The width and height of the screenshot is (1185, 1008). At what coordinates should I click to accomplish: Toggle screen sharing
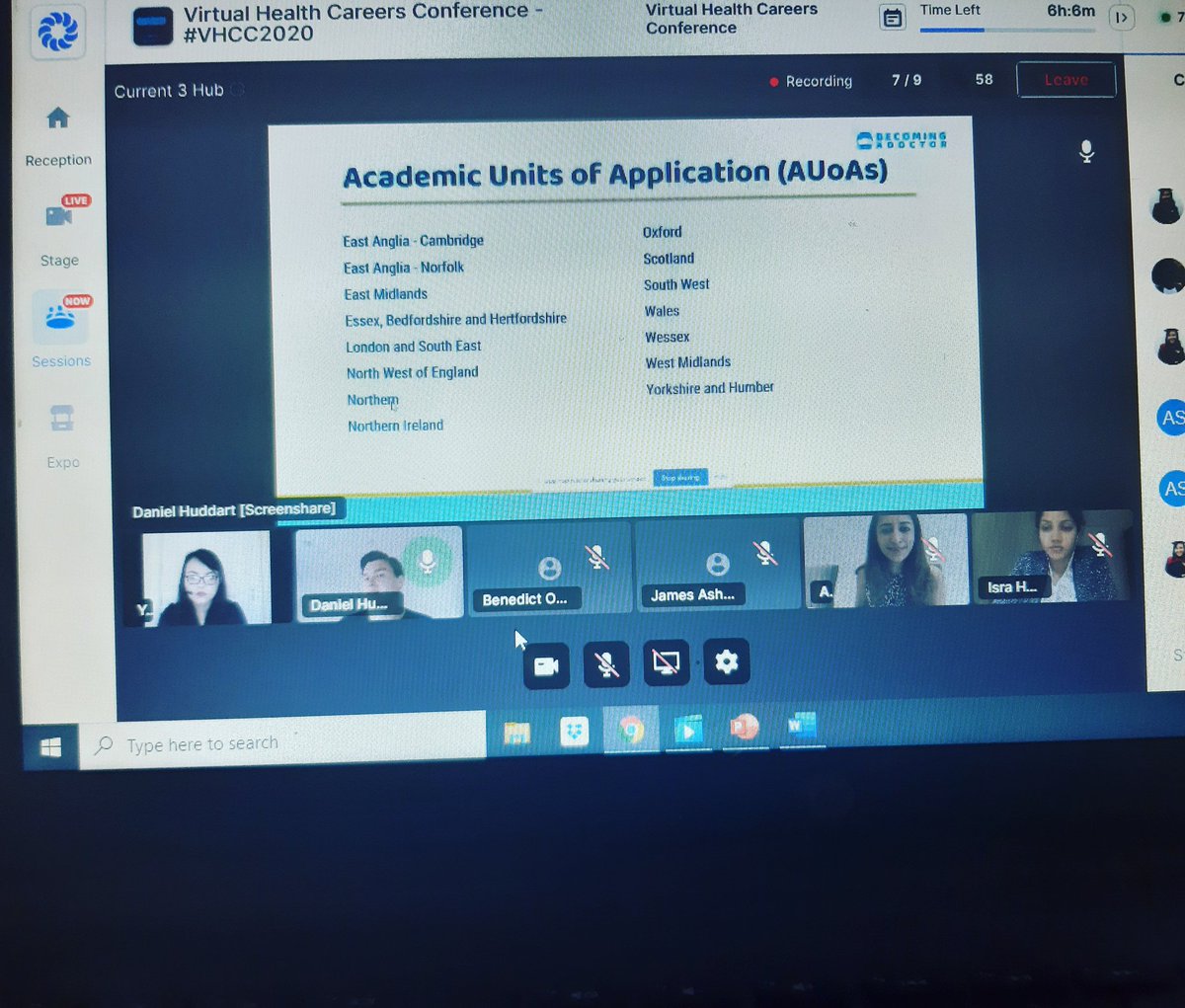(667, 662)
